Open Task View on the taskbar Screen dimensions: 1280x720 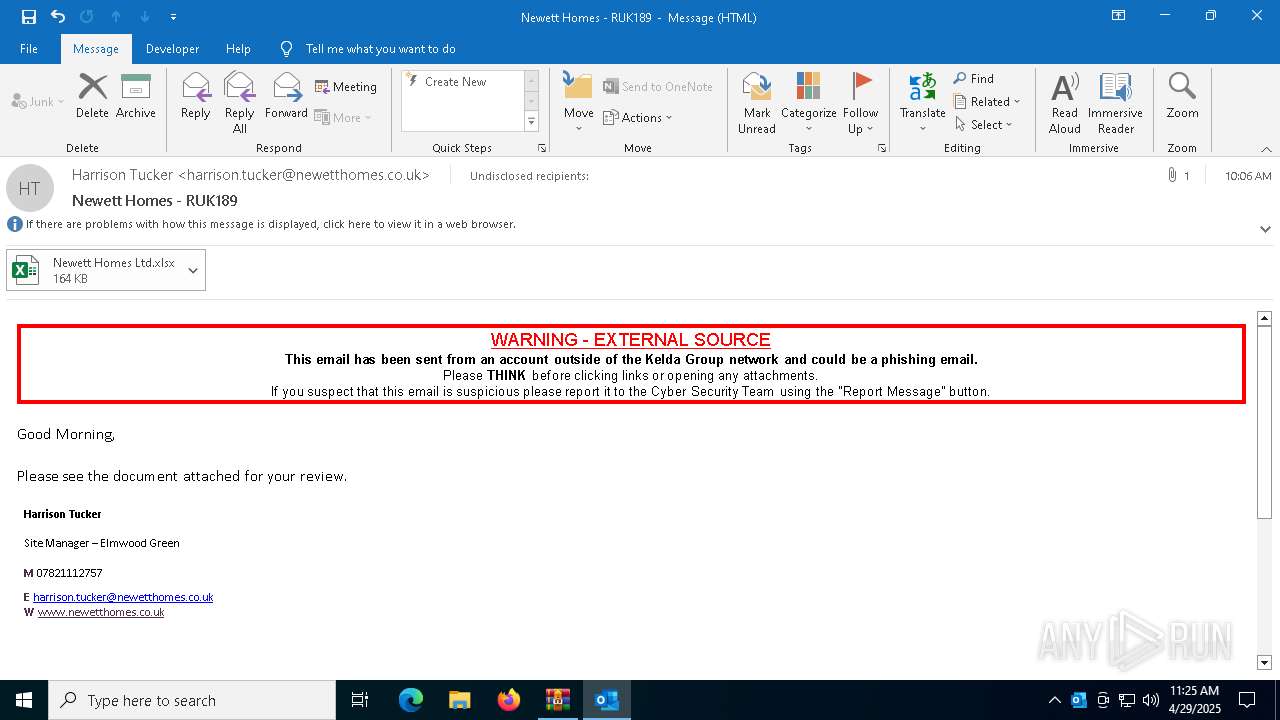360,700
